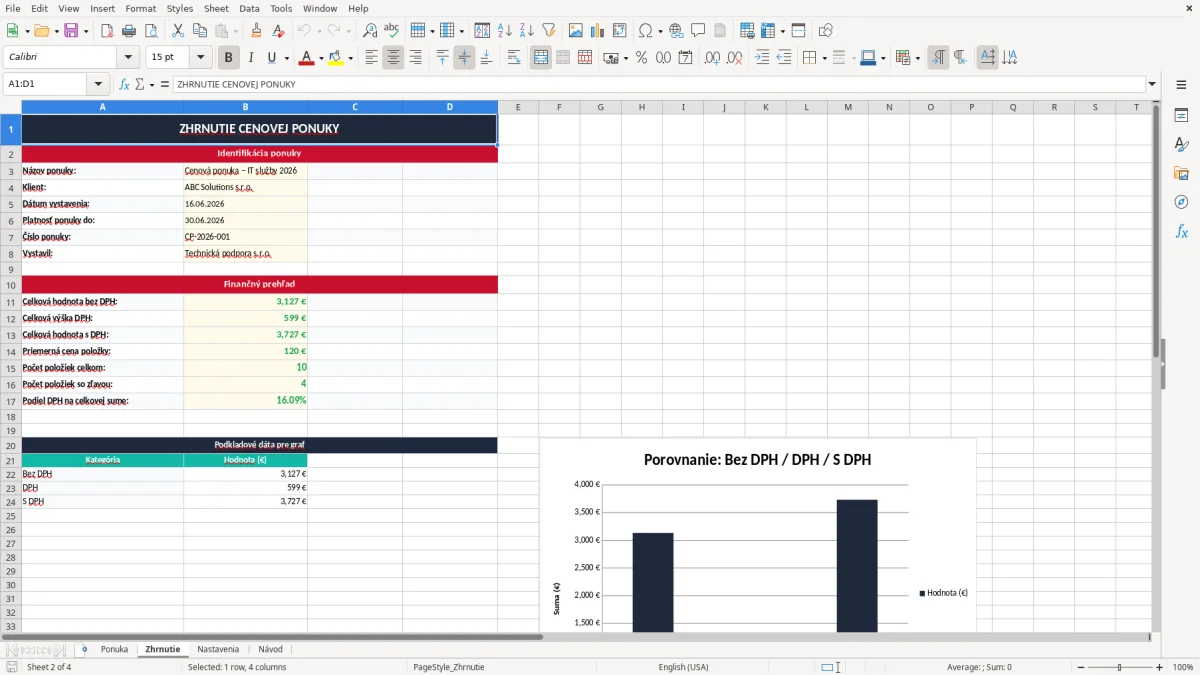Open the Styles menu

[180, 8]
